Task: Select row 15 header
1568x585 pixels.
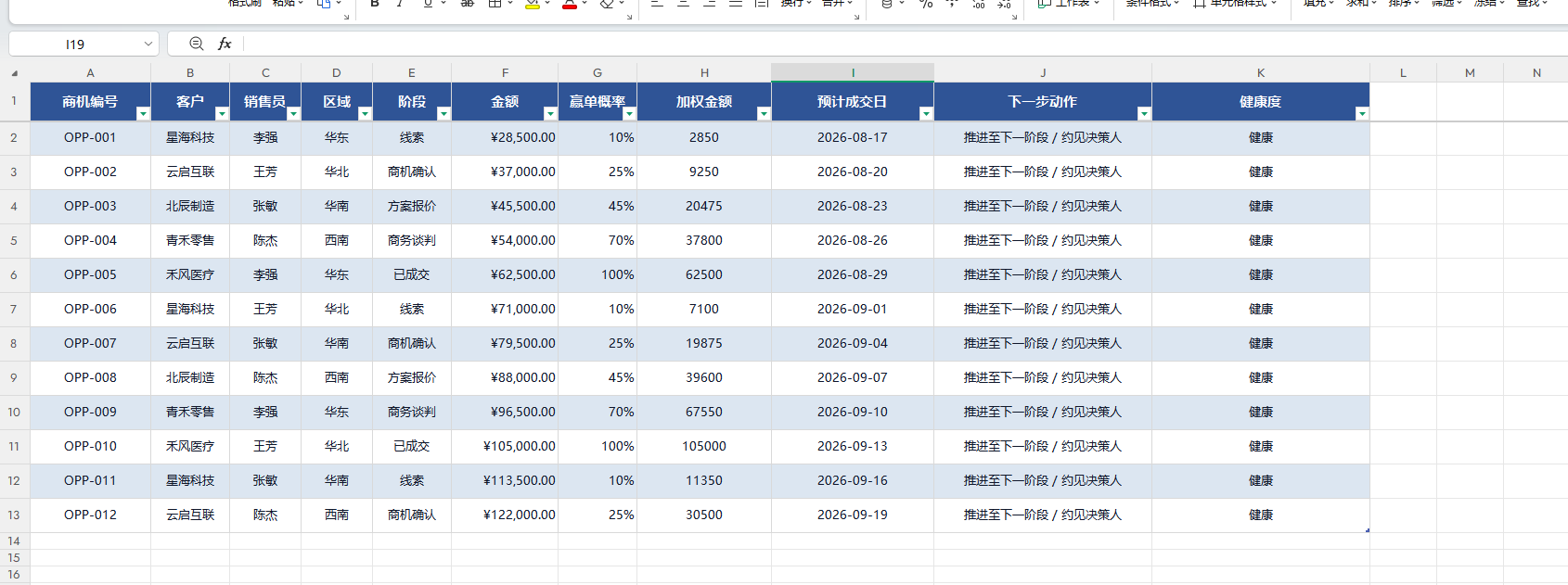Action: pyautogui.click(x=14, y=557)
